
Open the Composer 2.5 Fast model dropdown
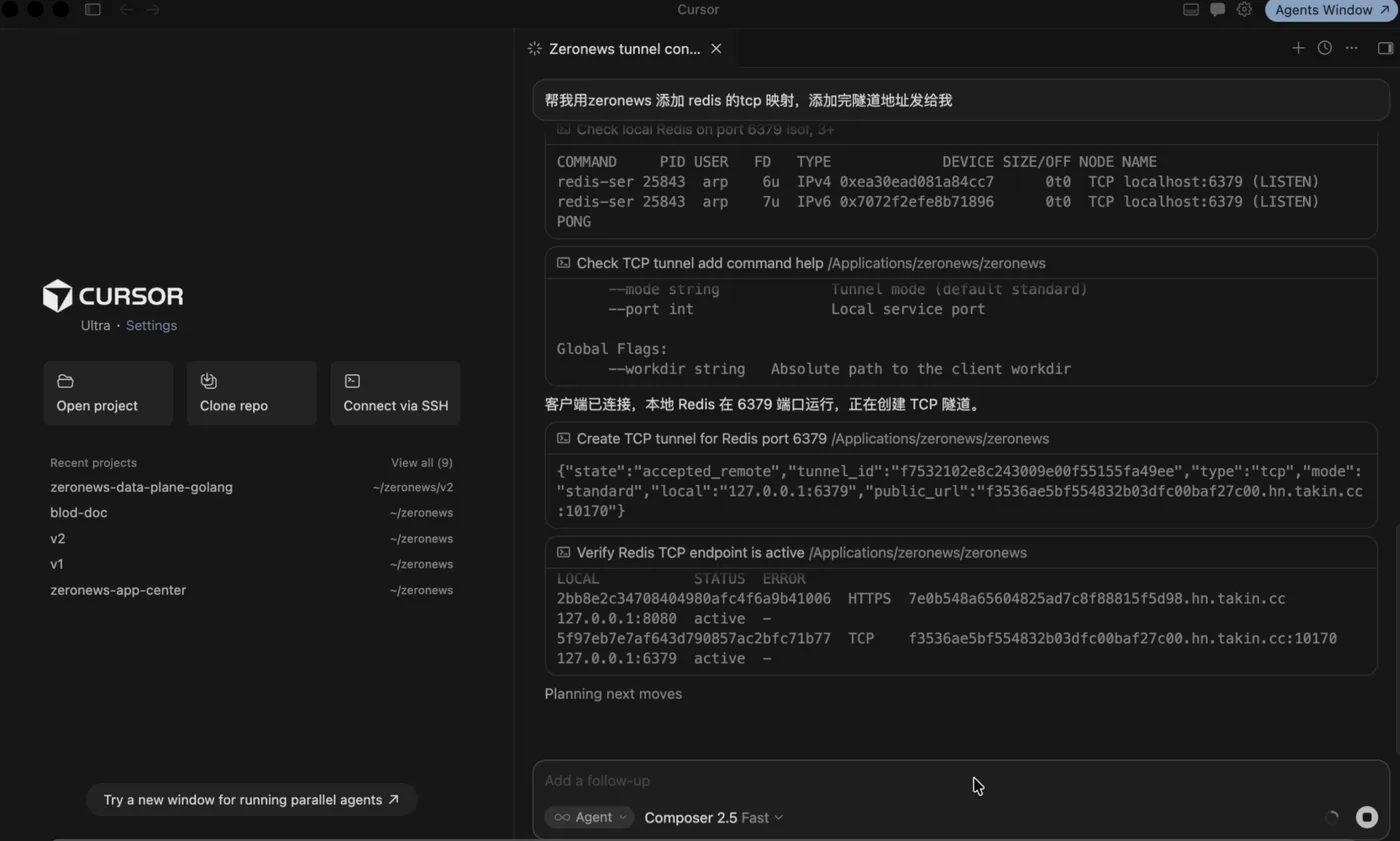pos(713,817)
